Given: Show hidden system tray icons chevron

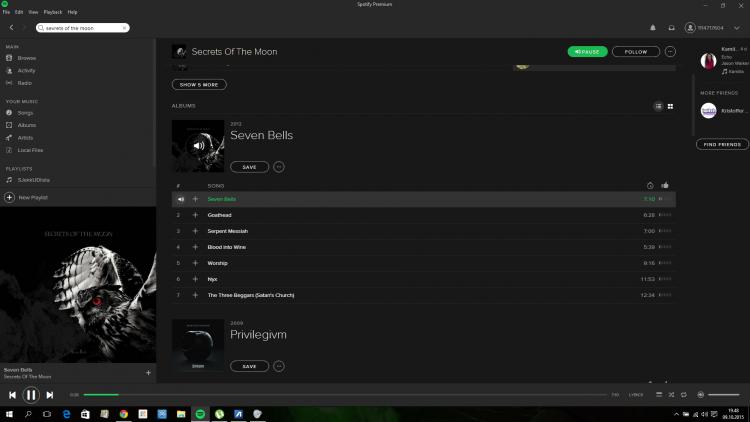Looking at the screenshot, I should pyautogui.click(x=676, y=414).
